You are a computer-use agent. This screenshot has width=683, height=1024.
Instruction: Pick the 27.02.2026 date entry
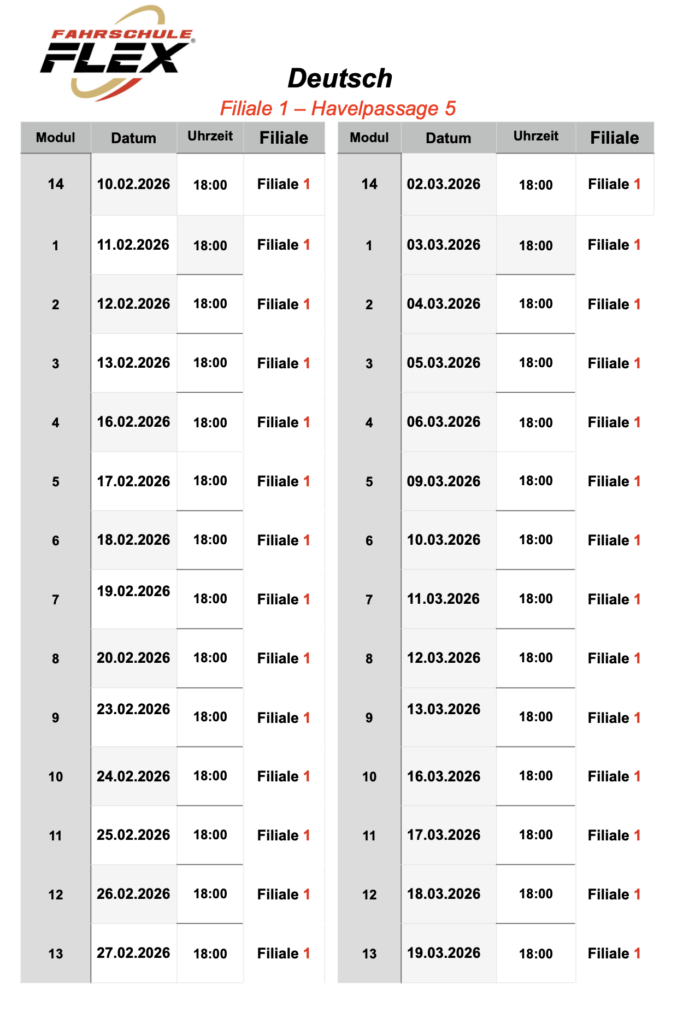134,953
